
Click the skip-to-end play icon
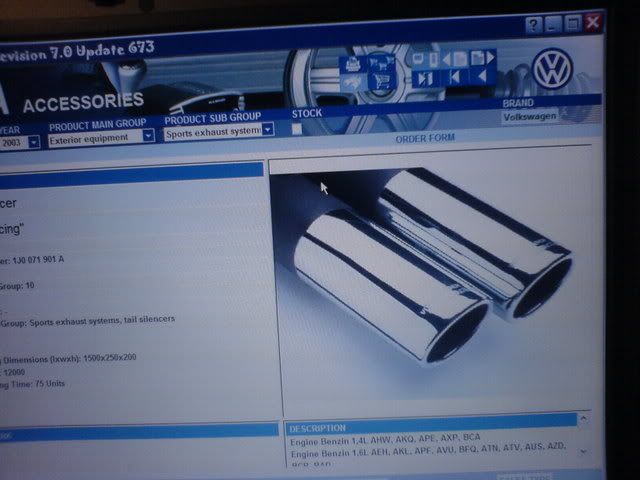pyautogui.click(x=424, y=77)
